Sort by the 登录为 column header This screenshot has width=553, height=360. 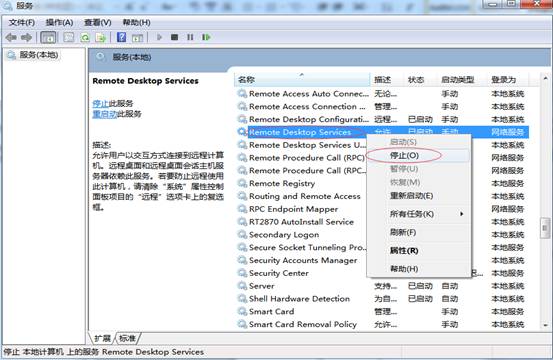508,80
